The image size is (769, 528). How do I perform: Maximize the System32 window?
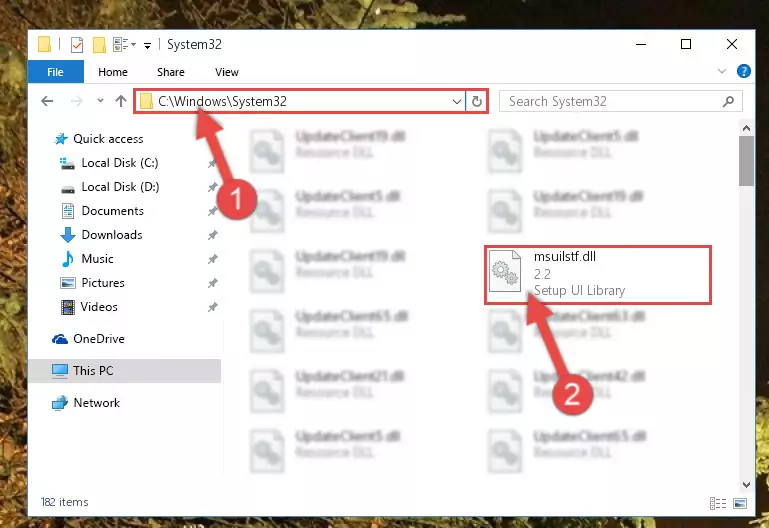pos(686,44)
